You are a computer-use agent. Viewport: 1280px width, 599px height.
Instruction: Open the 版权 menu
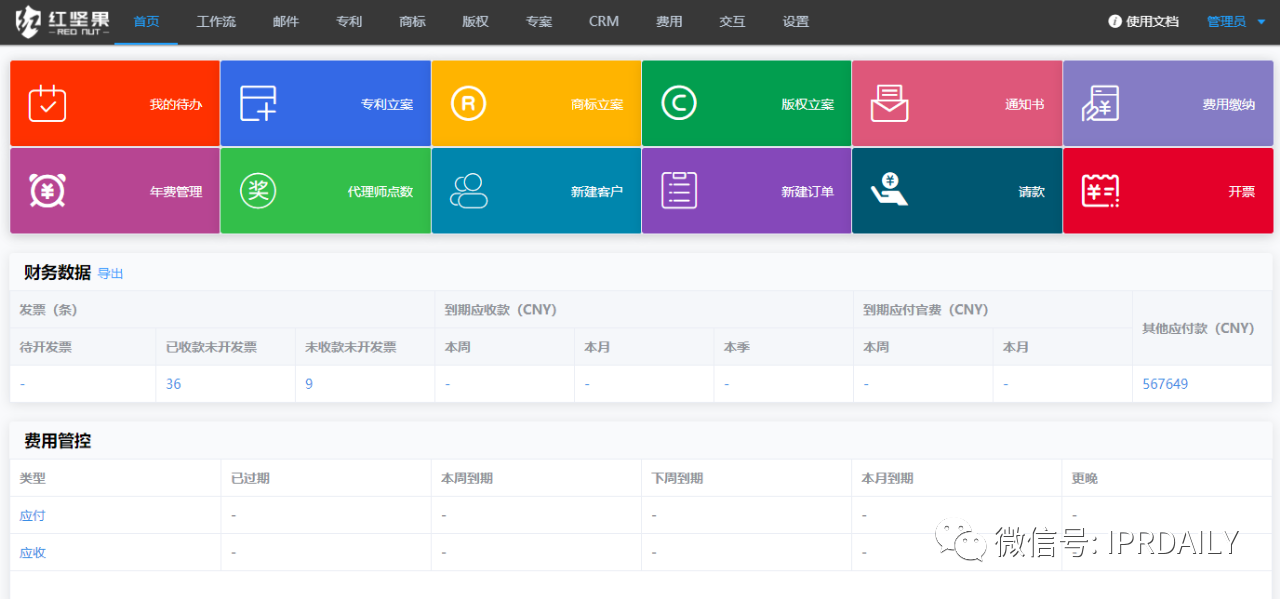tap(475, 21)
